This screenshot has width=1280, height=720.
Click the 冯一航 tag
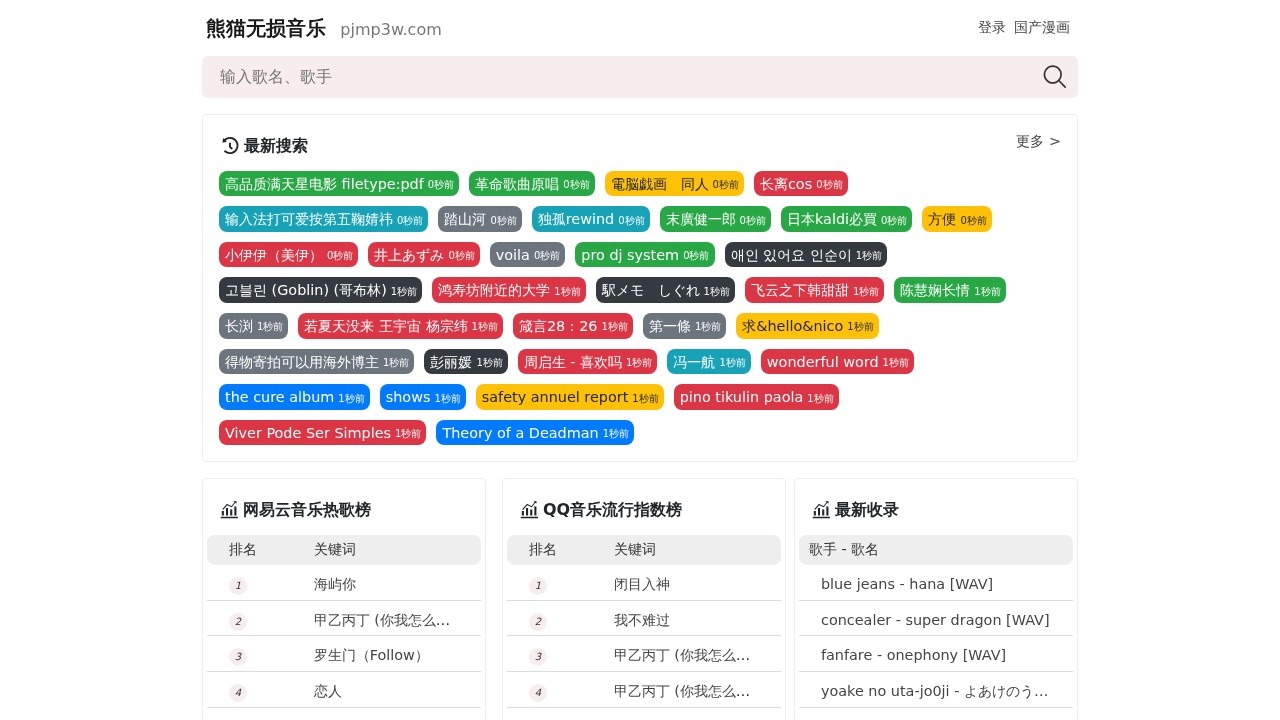pos(709,362)
